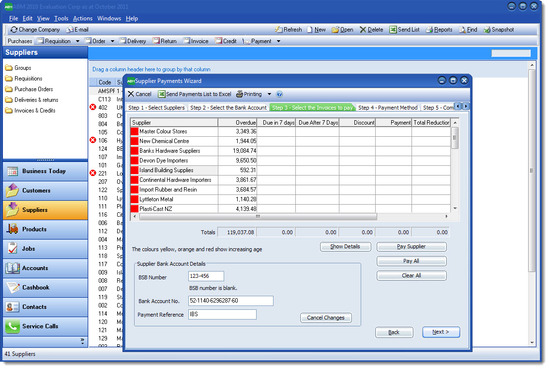Click the Refresh toolbar button
The image size is (549, 369).
tap(289, 30)
